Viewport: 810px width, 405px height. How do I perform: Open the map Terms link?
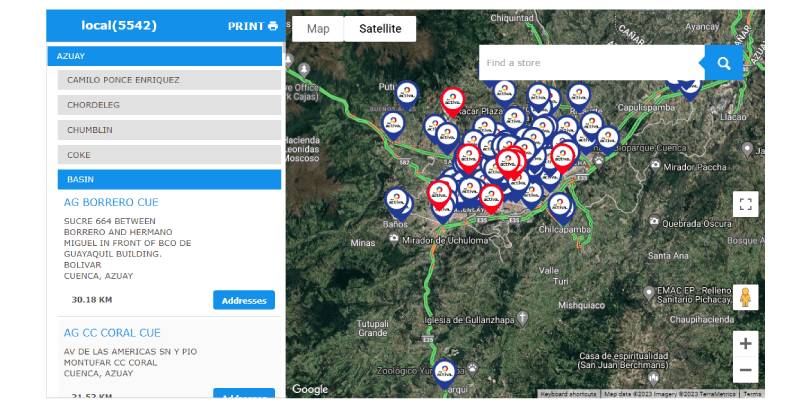click(752, 394)
